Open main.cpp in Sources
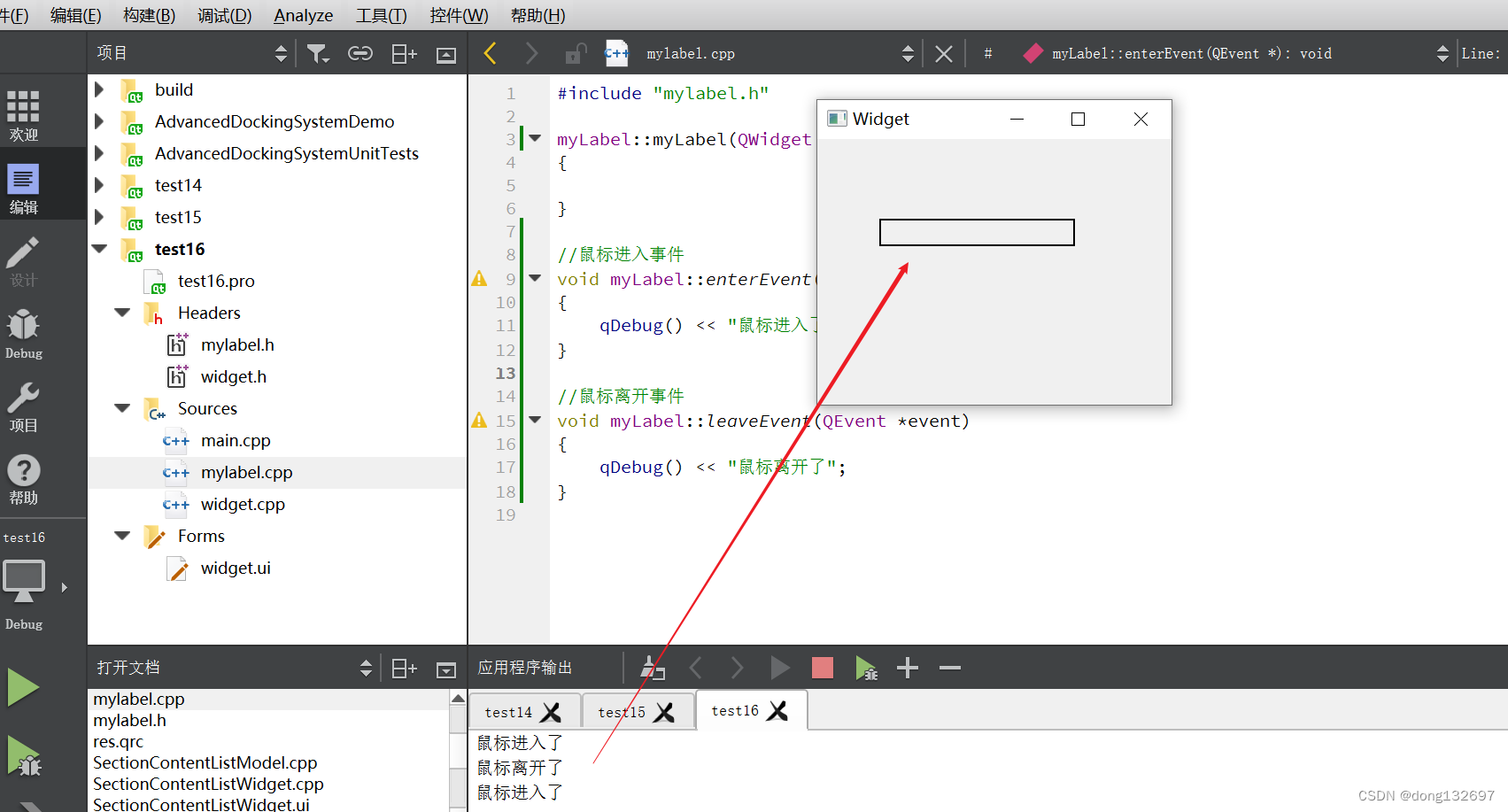This screenshot has height=812, width=1508. click(x=236, y=440)
